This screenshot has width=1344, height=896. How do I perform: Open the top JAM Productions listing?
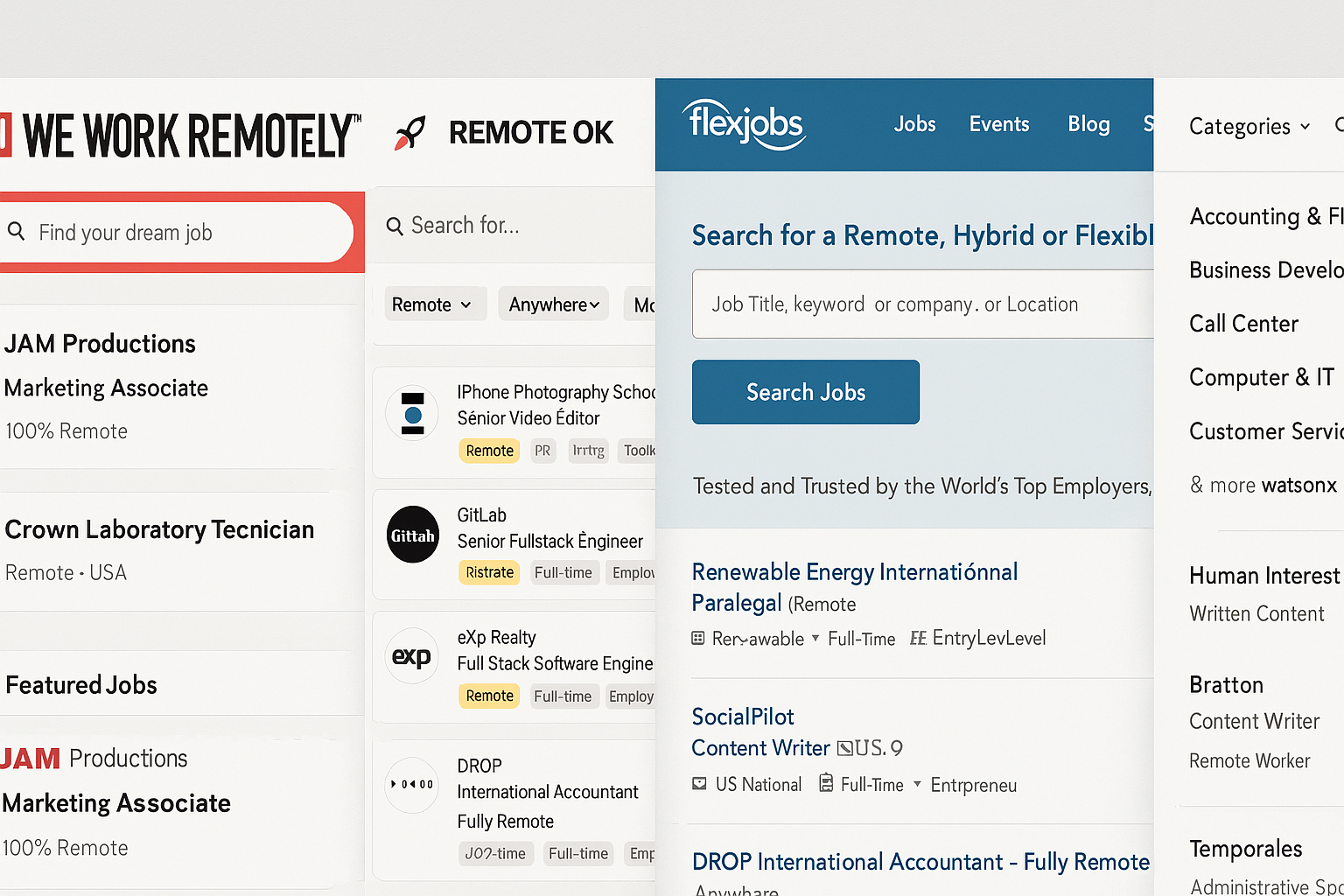100,344
